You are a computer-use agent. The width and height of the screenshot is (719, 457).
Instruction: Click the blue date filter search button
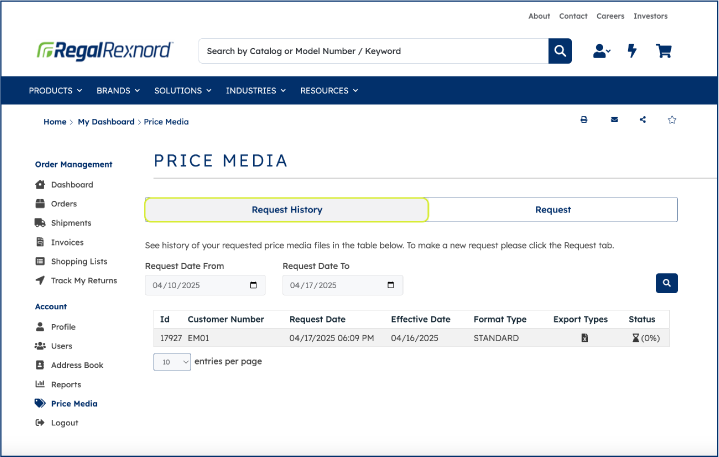point(667,283)
